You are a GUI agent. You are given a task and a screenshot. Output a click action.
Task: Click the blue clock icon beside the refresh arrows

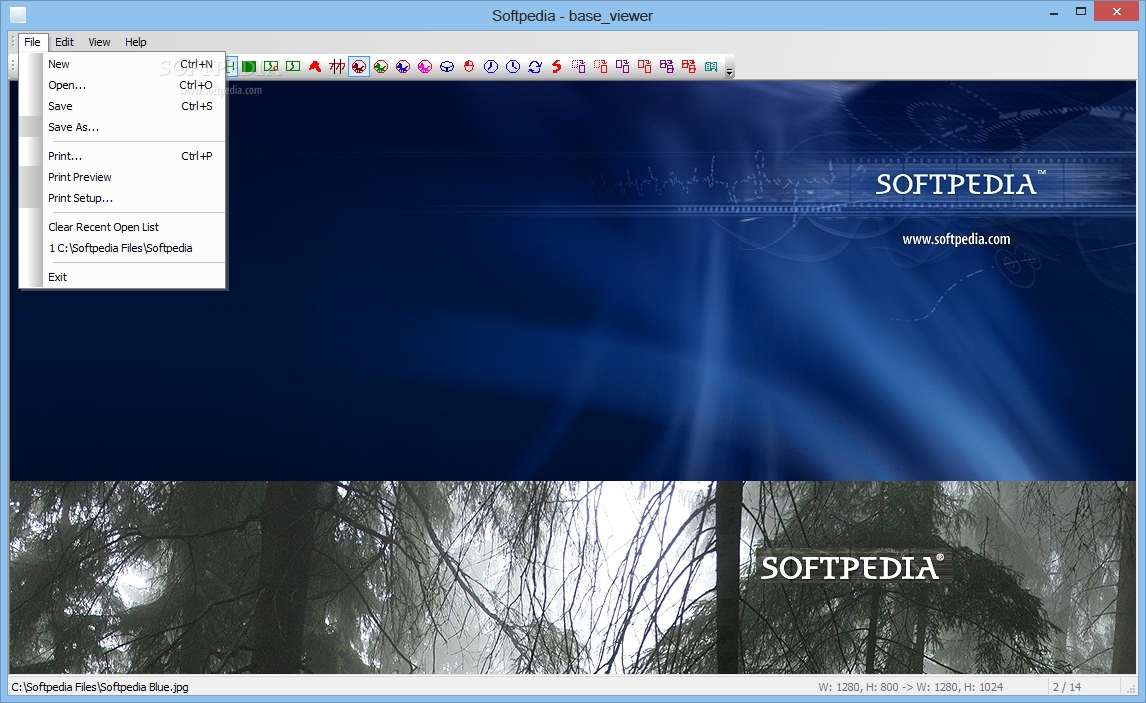(x=513, y=66)
